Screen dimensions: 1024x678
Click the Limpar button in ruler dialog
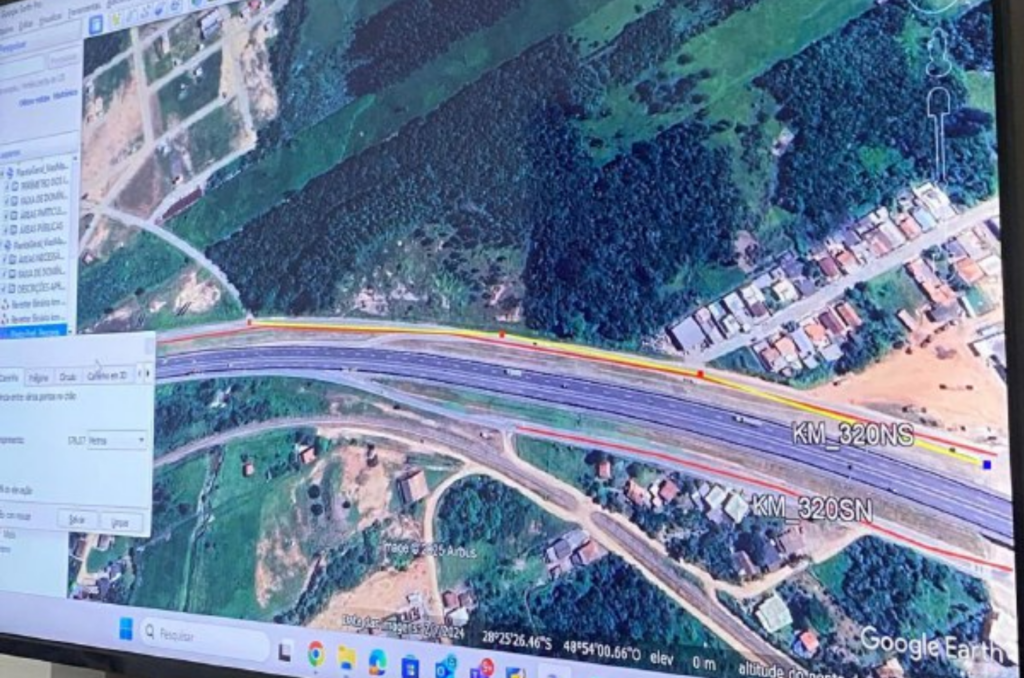[120, 522]
